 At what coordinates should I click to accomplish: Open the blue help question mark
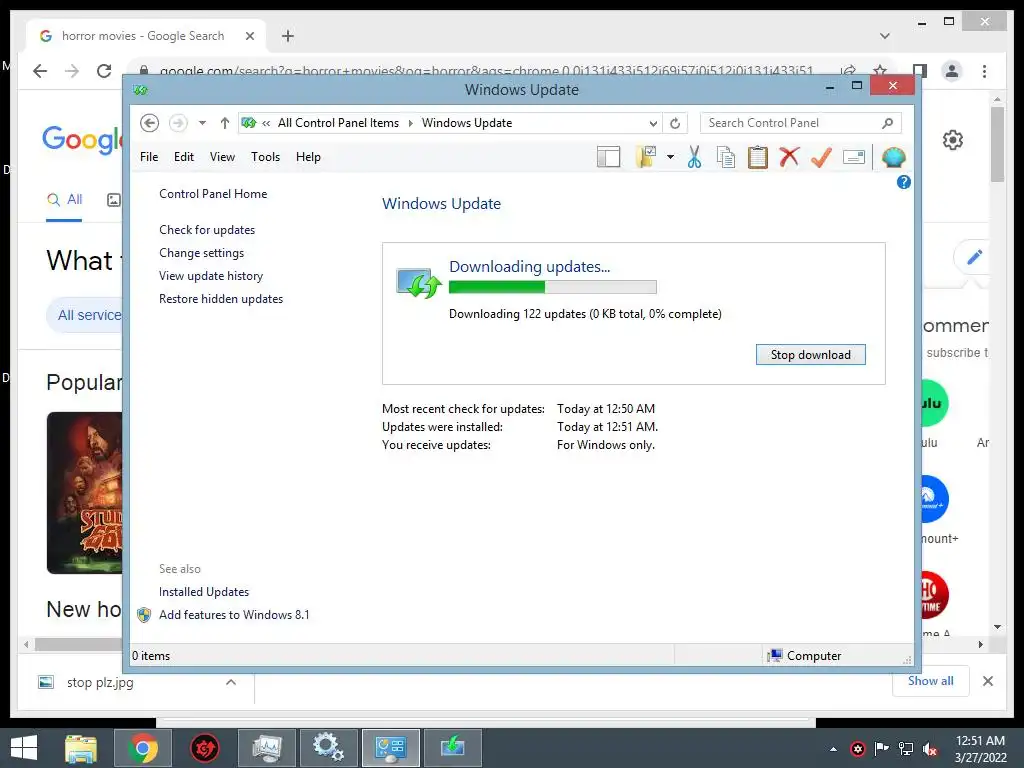click(x=903, y=182)
